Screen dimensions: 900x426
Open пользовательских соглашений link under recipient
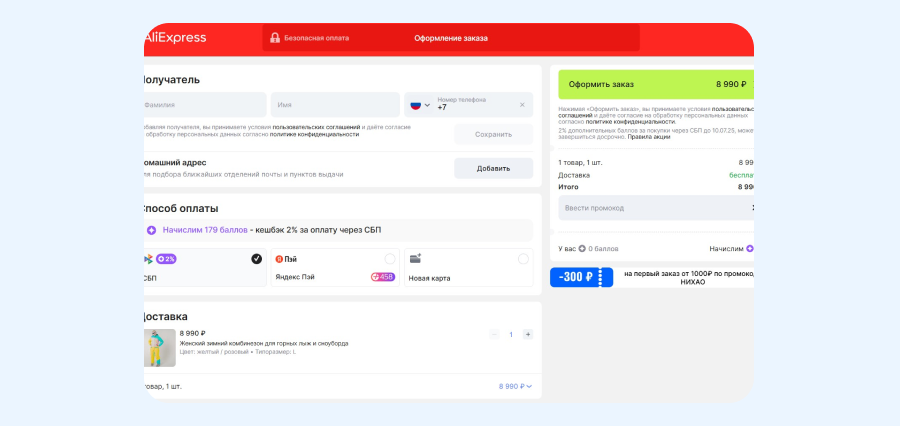coord(316,127)
